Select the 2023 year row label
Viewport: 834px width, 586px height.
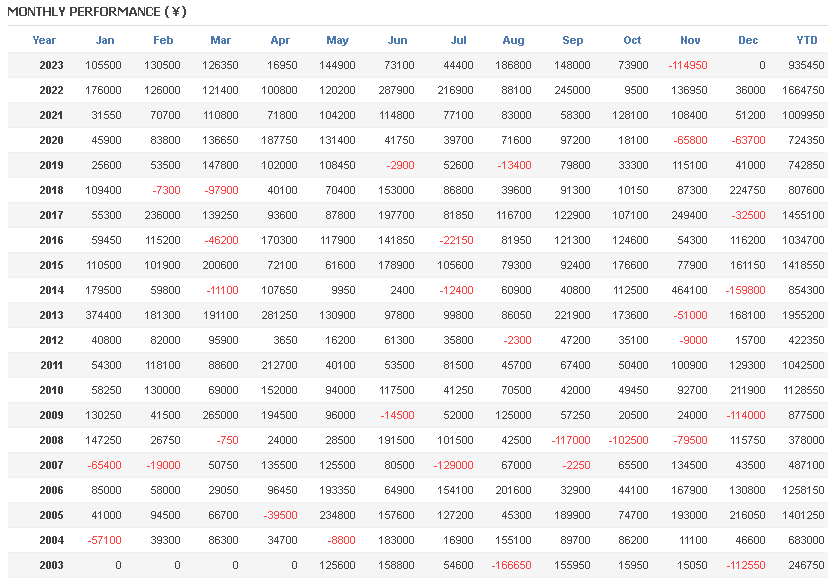coord(51,65)
